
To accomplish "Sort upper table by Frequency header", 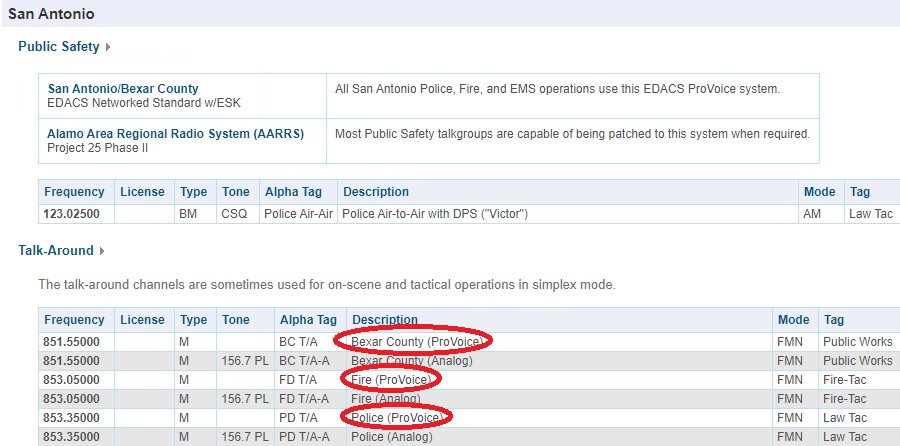I will (x=74, y=192).
